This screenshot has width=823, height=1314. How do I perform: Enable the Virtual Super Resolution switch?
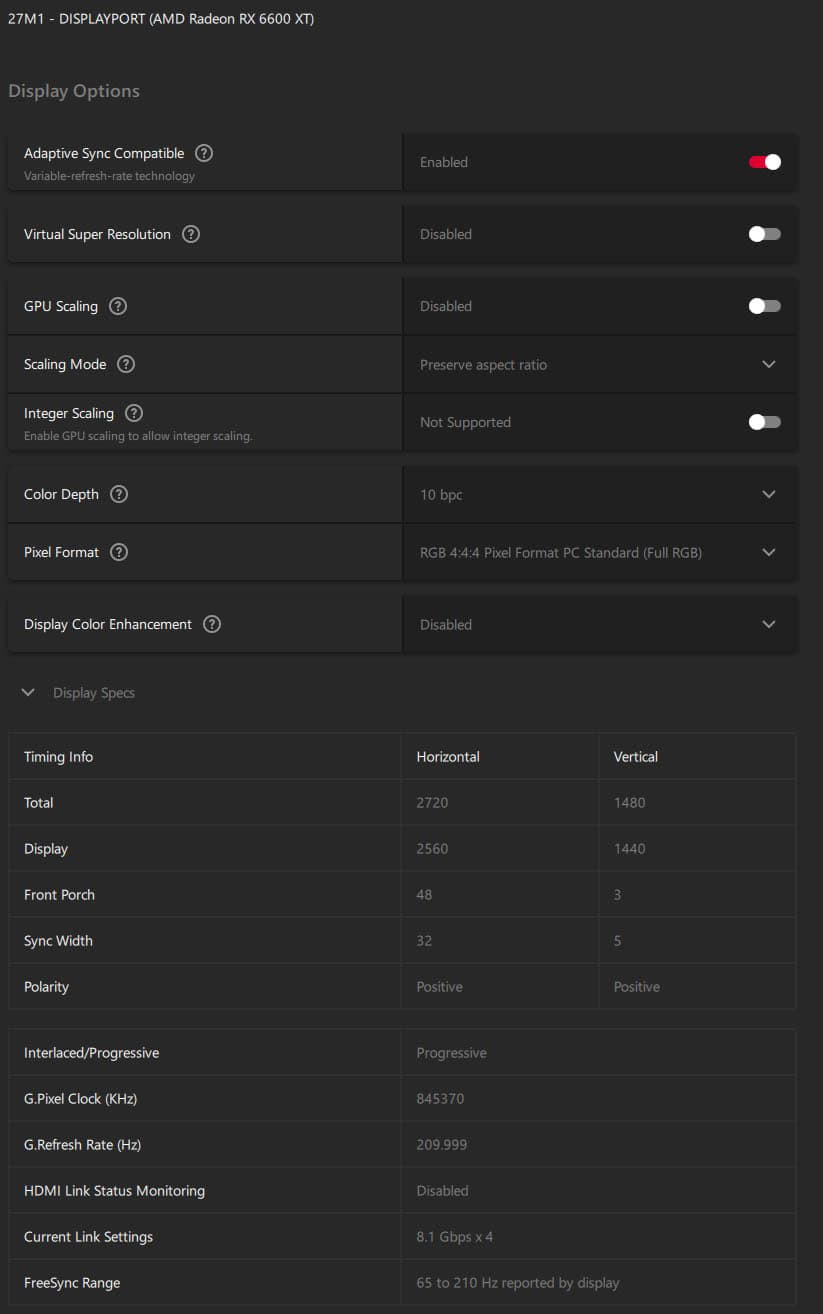tap(764, 234)
